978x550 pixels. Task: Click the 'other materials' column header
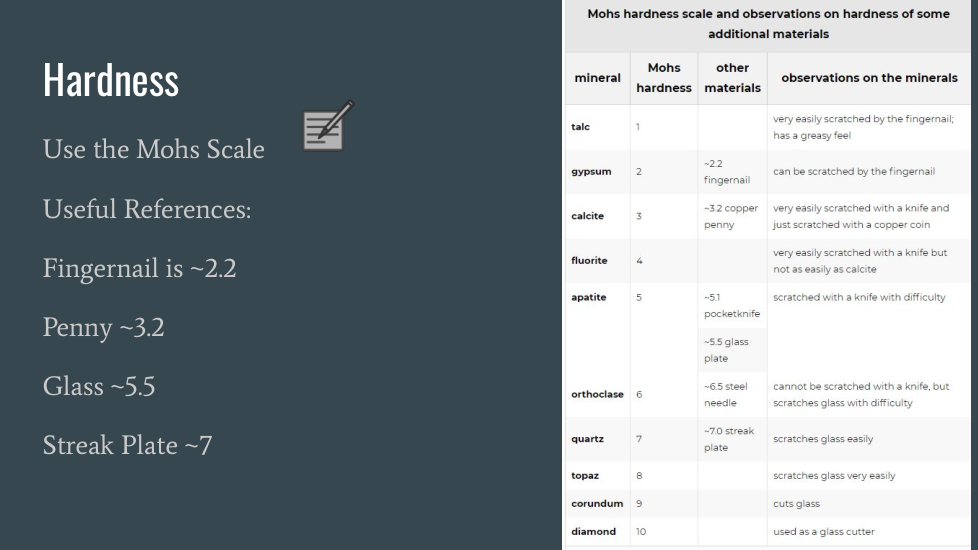(x=732, y=78)
